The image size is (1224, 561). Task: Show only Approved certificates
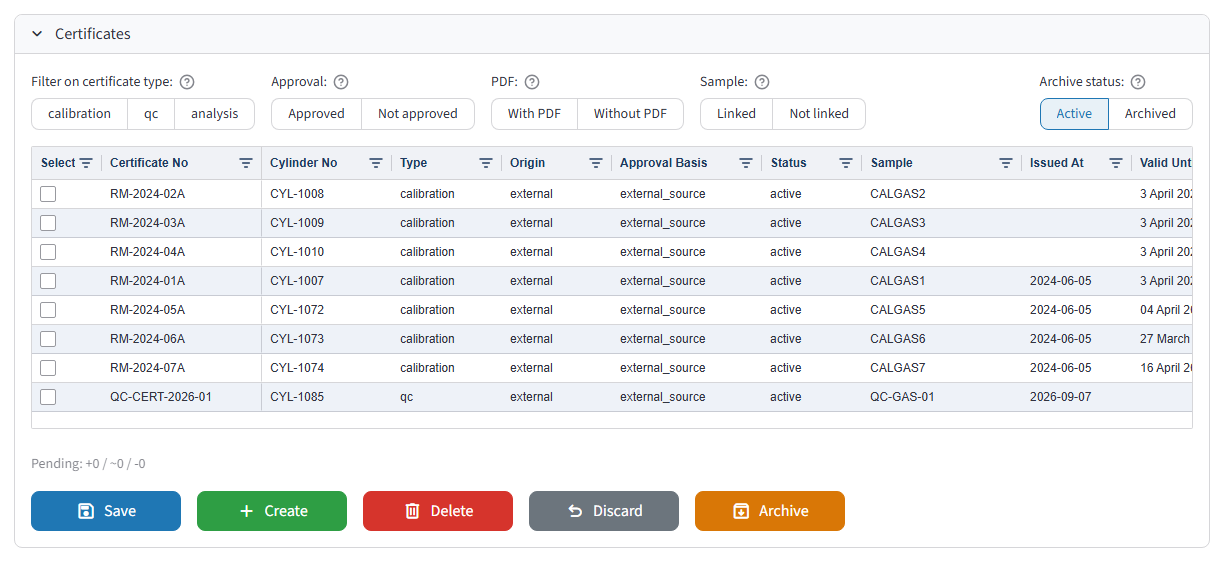316,114
